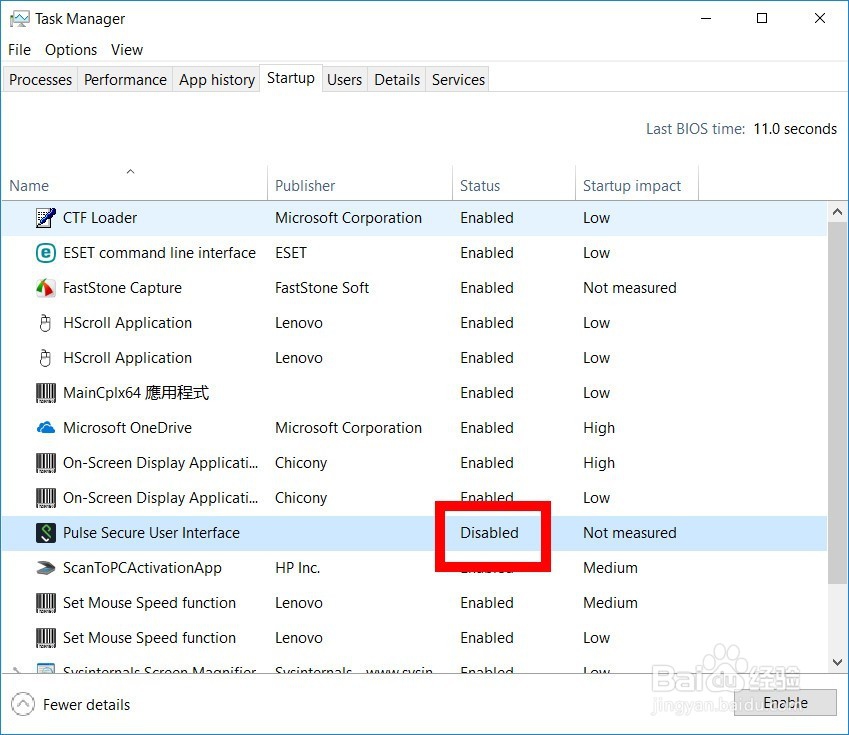Collapse view with the Fewer details arrow icon
The width and height of the screenshot is (849, 735).
click(23, 705)
